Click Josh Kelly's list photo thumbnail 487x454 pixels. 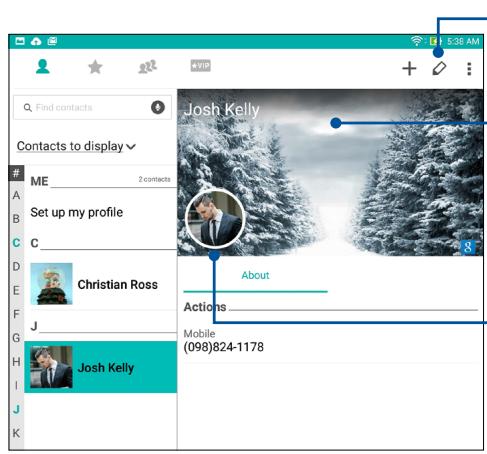(x=51, y=367)
